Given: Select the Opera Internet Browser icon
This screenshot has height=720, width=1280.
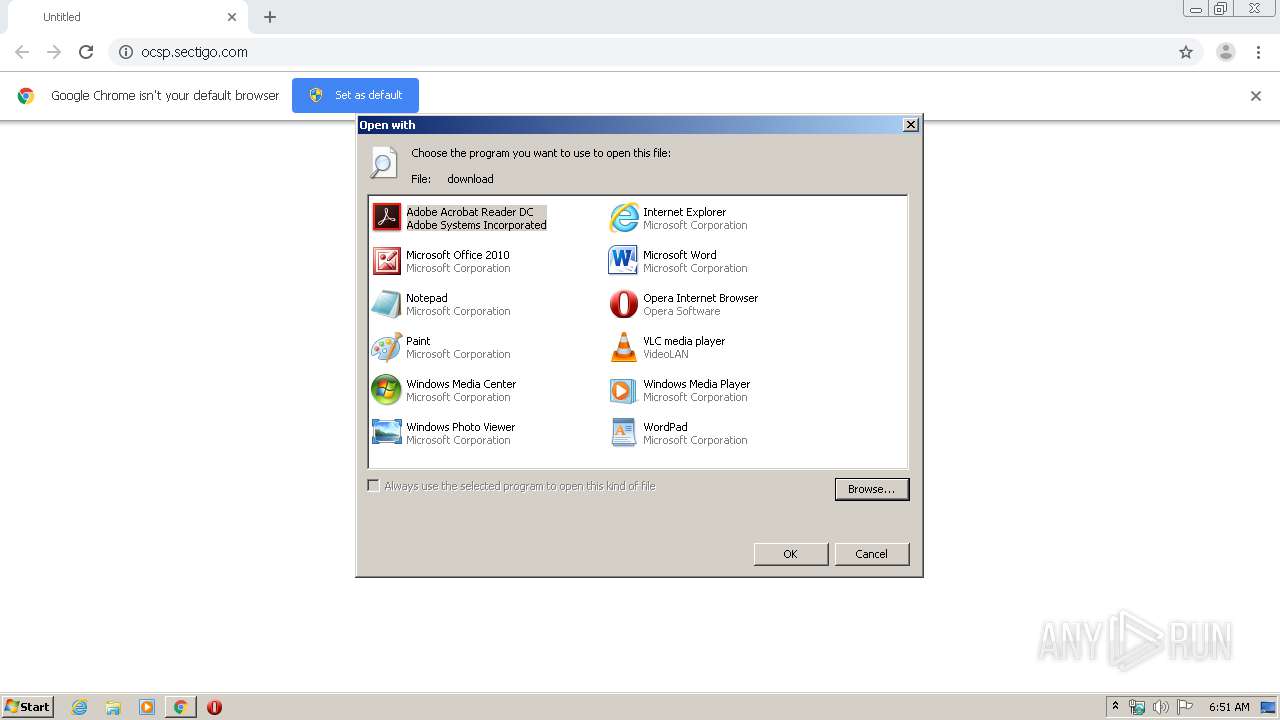Looking at the screenshot, I should [x=623, y=303].
